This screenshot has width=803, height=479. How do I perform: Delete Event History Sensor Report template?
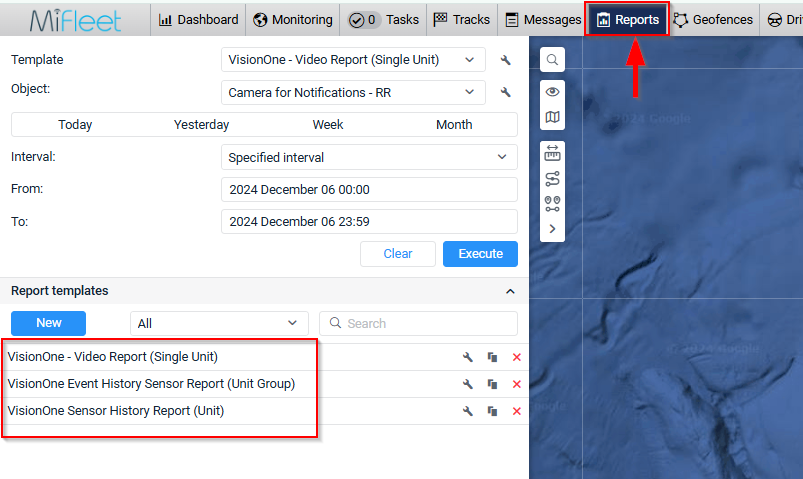[517, 384]
